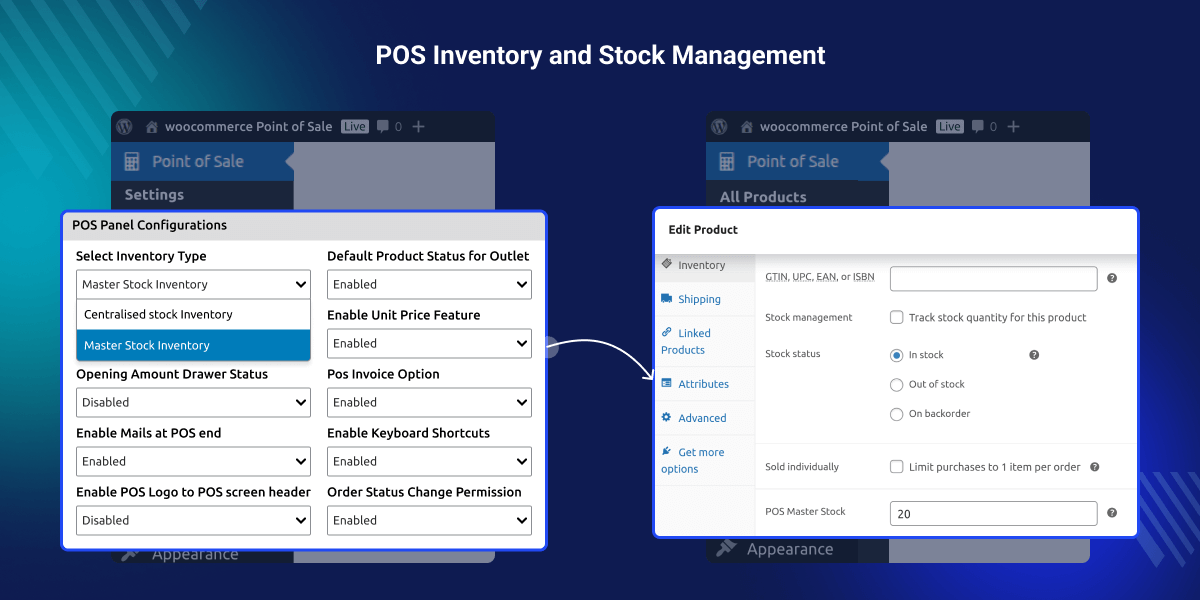The width and height of the screenshot is (1200, 600).
Task: Click Live badge in left window admin bar
Action: 355,127
